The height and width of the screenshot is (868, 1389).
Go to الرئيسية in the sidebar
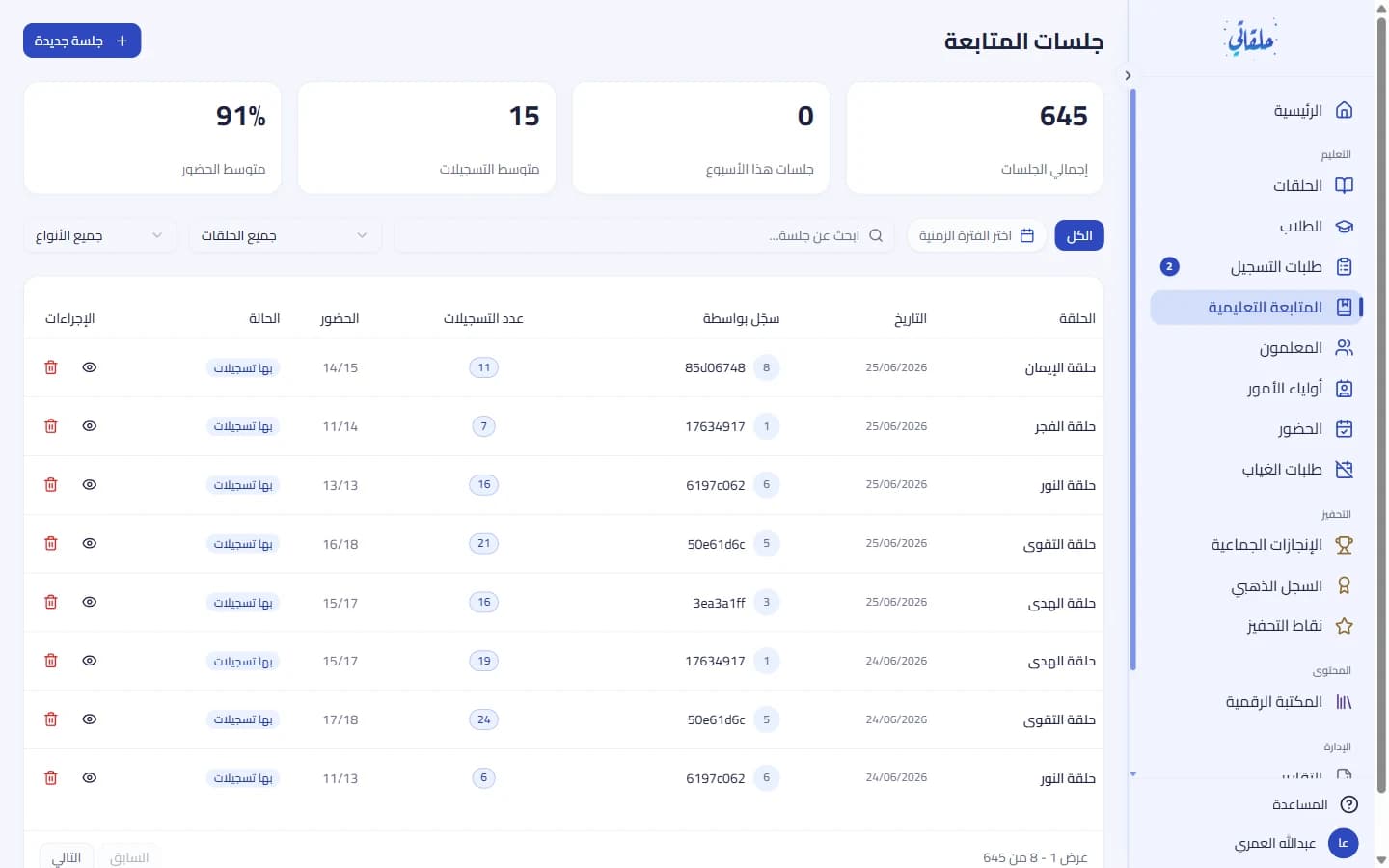point(1256,111)
